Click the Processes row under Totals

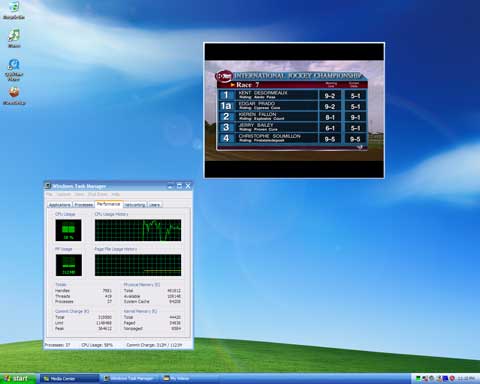(x=83, y=301)
